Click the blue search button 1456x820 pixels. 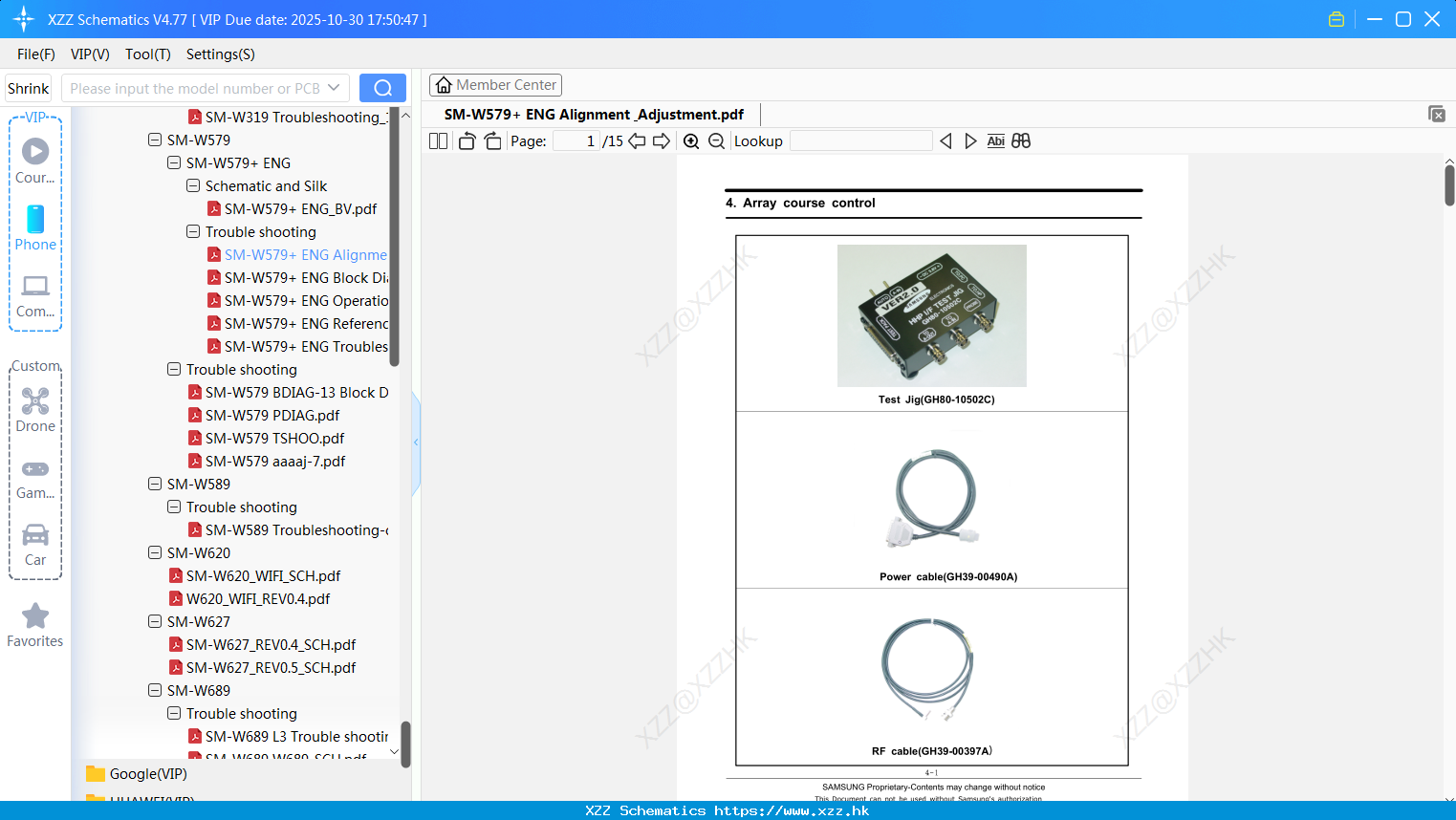click(382, 88)
